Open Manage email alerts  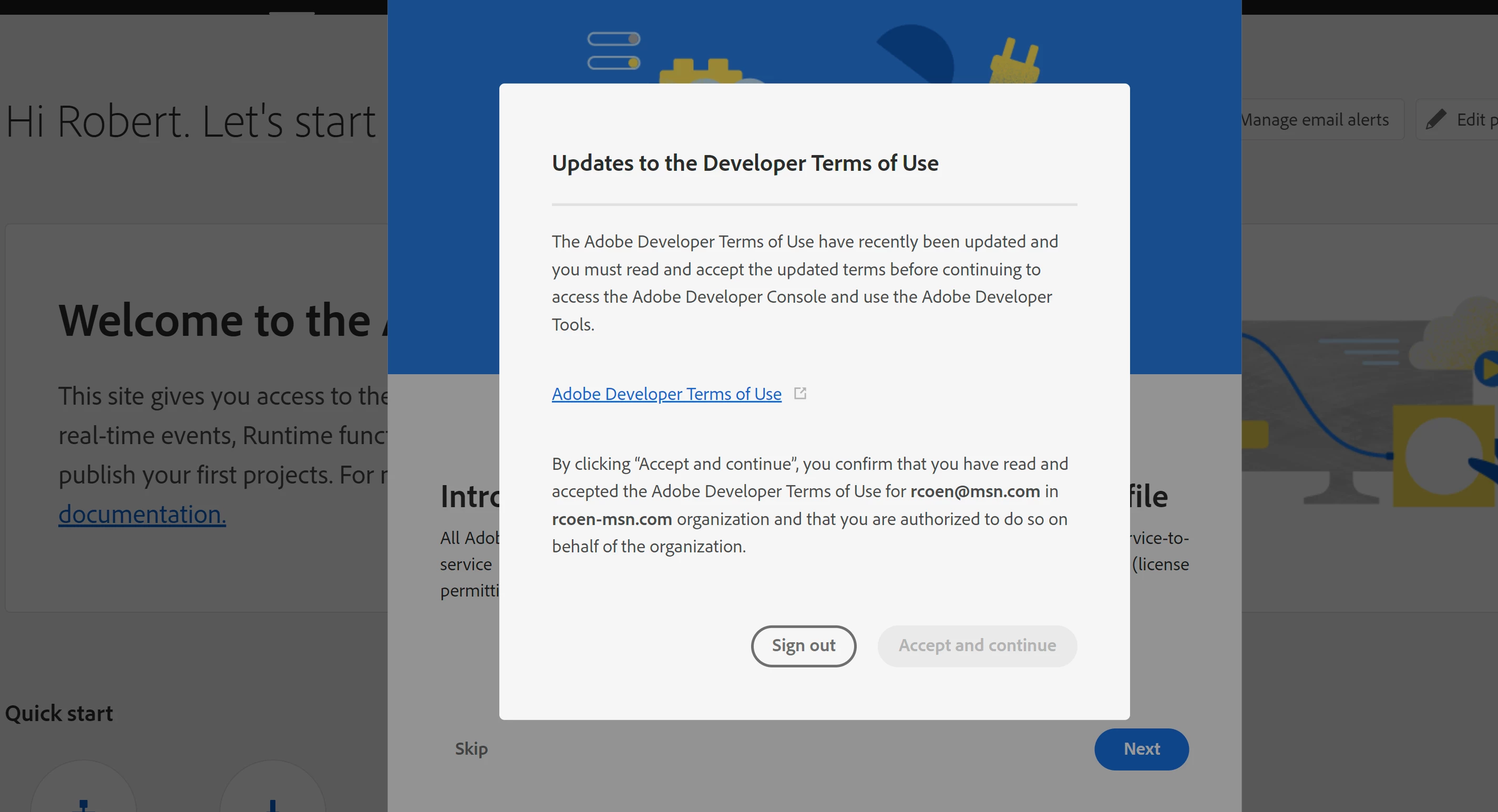[1316, 119]
